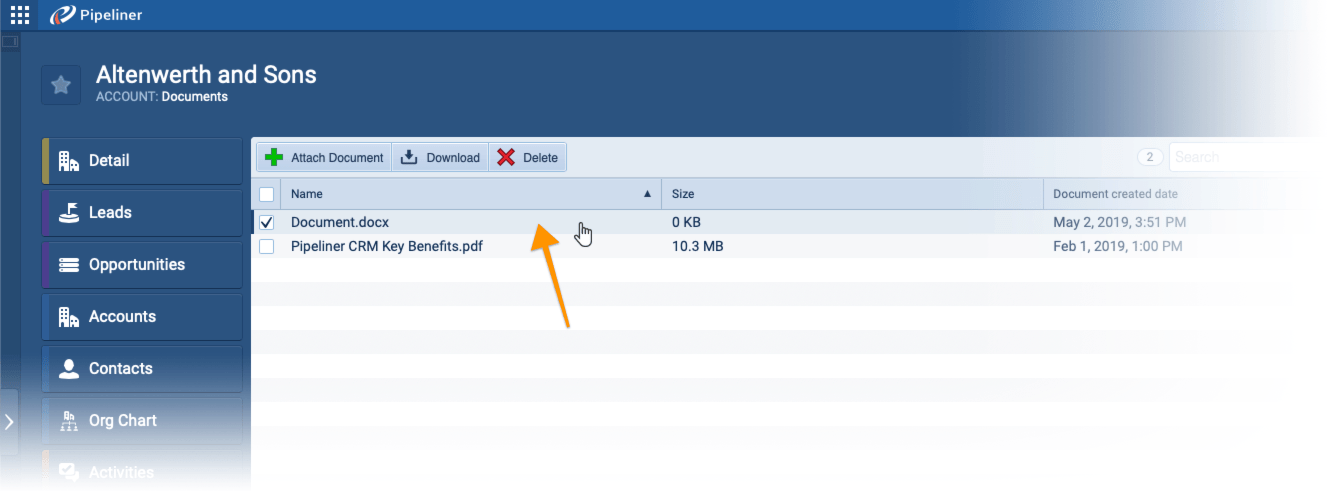Uncheck the Document.docx checkbox

267,222
